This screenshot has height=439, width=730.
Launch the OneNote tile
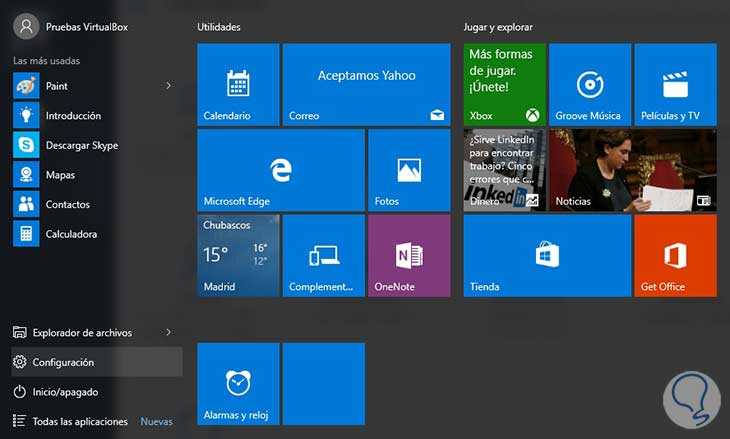(x=409, y=256)
